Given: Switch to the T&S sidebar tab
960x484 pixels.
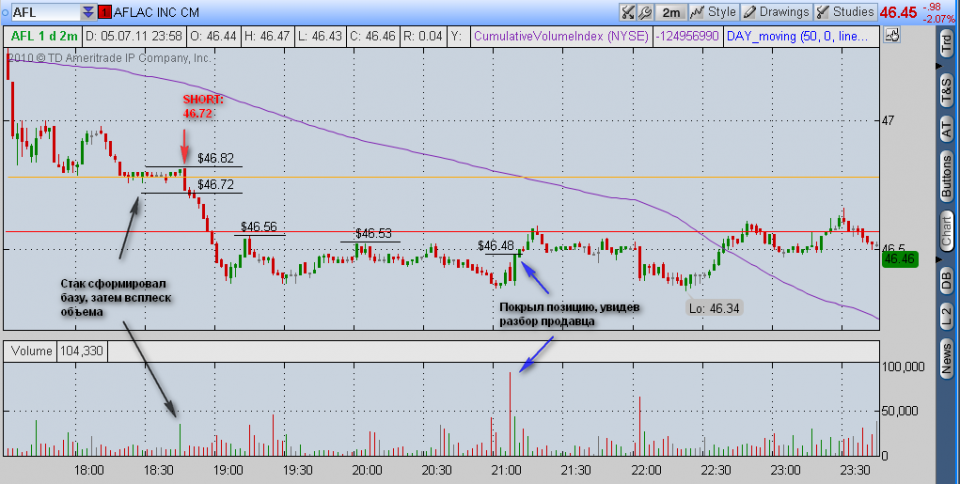Looking at the screenshot, I should point(947,89).
